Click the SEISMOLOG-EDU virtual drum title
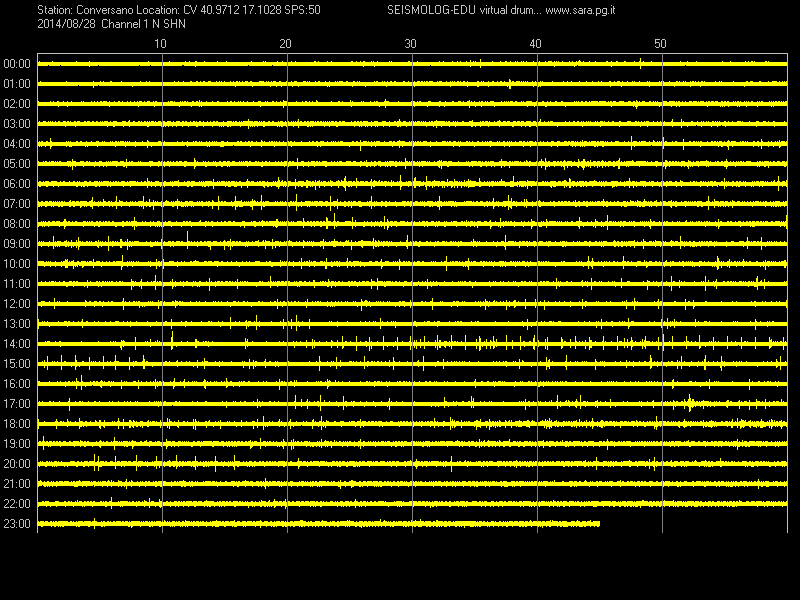 point(464,10)
